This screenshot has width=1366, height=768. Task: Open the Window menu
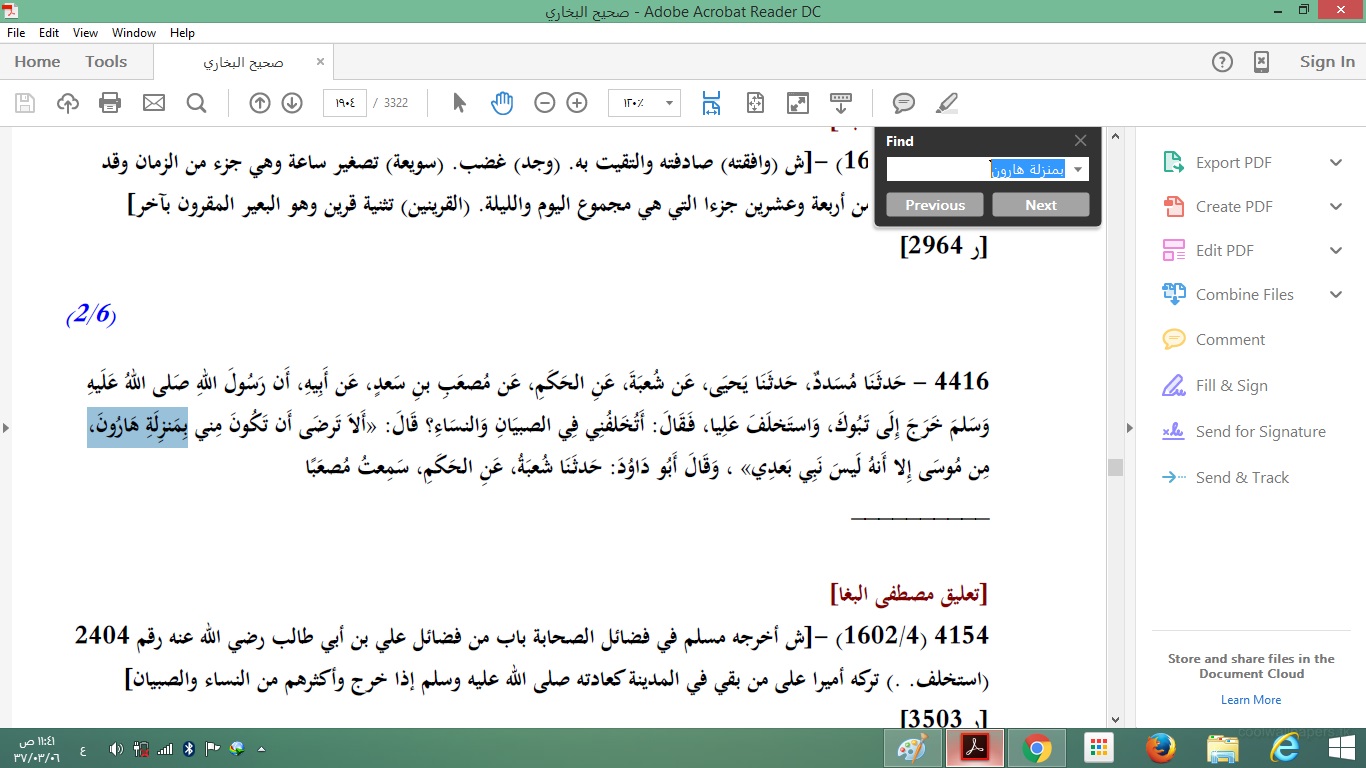click(134, 33)
